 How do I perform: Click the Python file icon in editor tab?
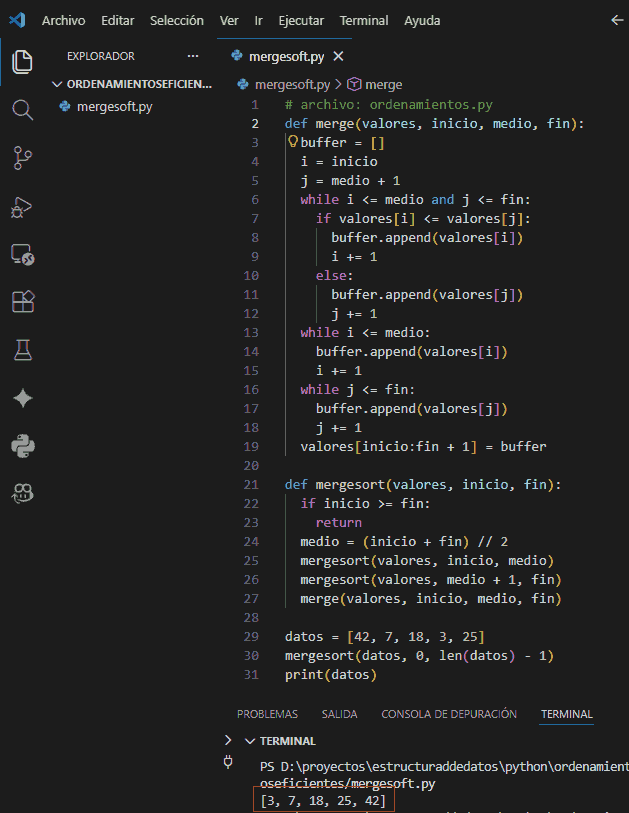click(x=237, y=56)
